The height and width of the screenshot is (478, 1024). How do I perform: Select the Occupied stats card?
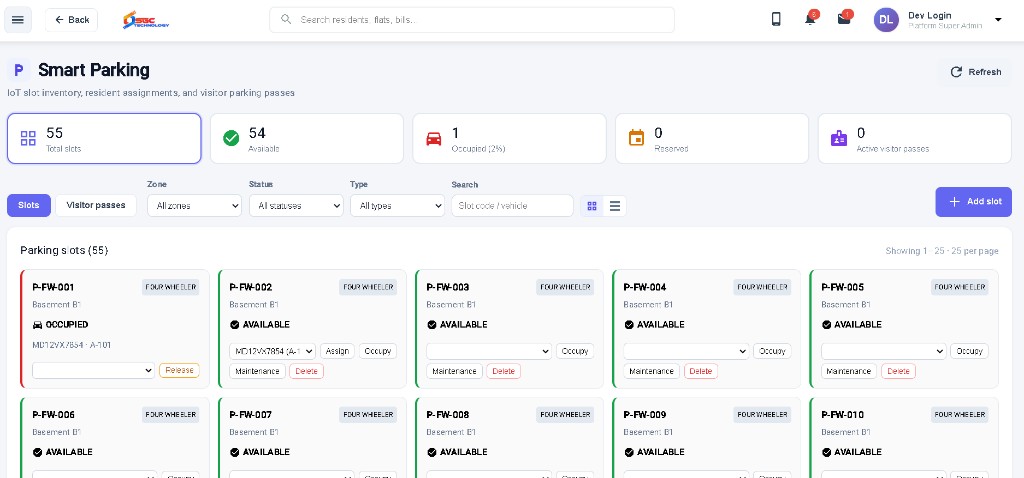point(509,138)
